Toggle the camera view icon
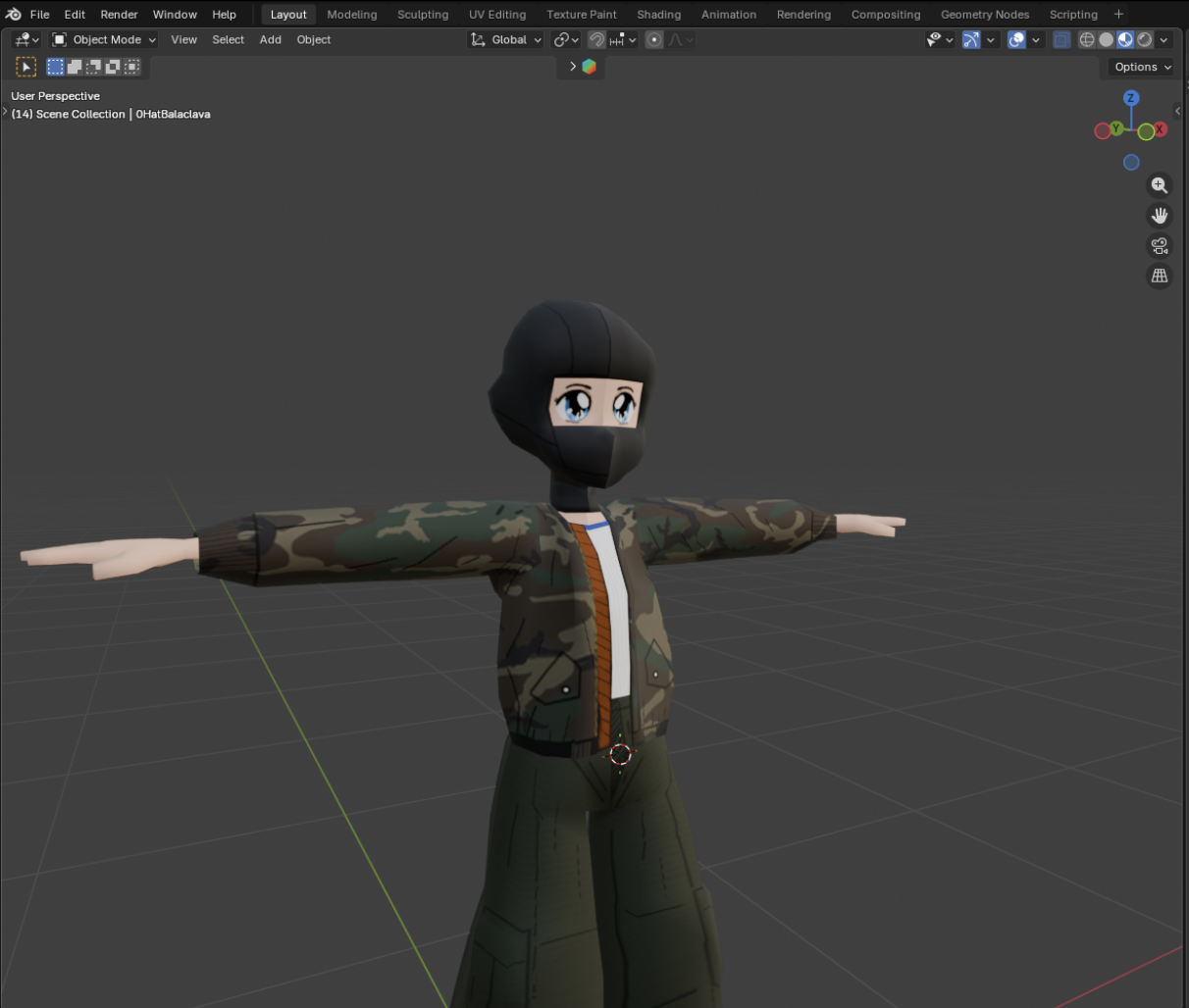This screenshot has width=1189, height=1008. pos(1160,245)
